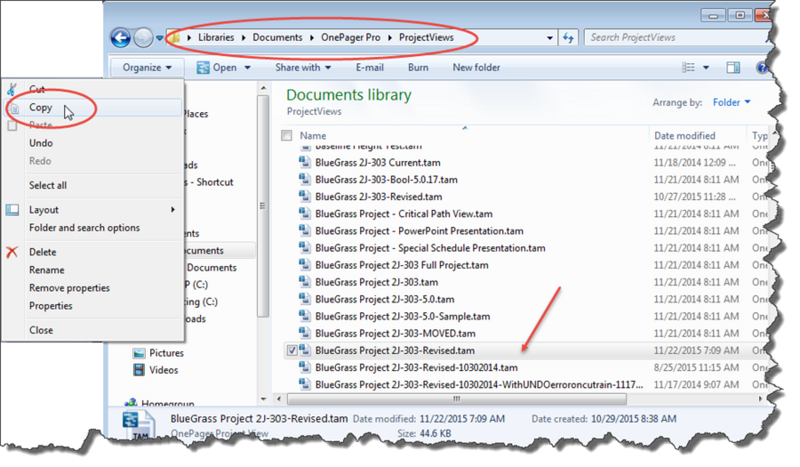Select 2J-303 Full Project.tam file icon
The width and height of the screenshot is (800, 467).
click(305, 265)
